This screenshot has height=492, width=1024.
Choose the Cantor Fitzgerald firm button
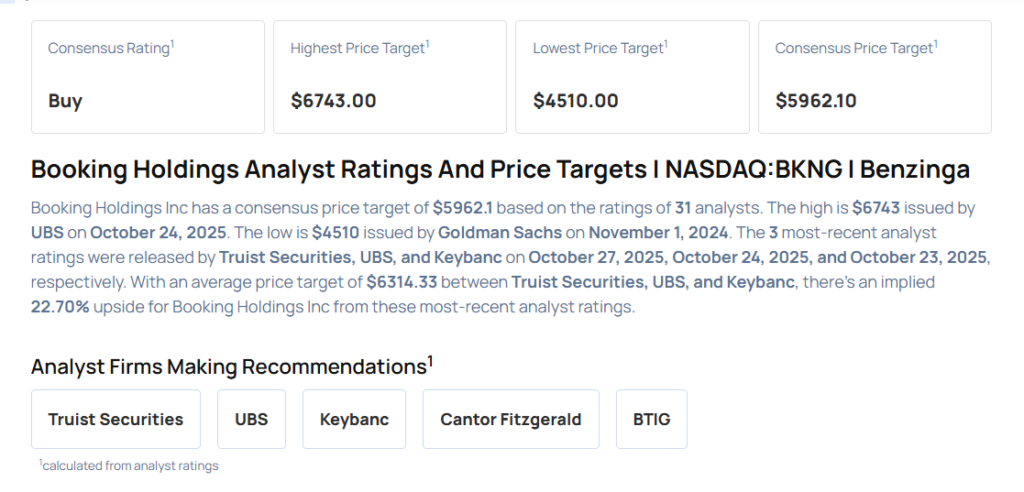(511, 419)
